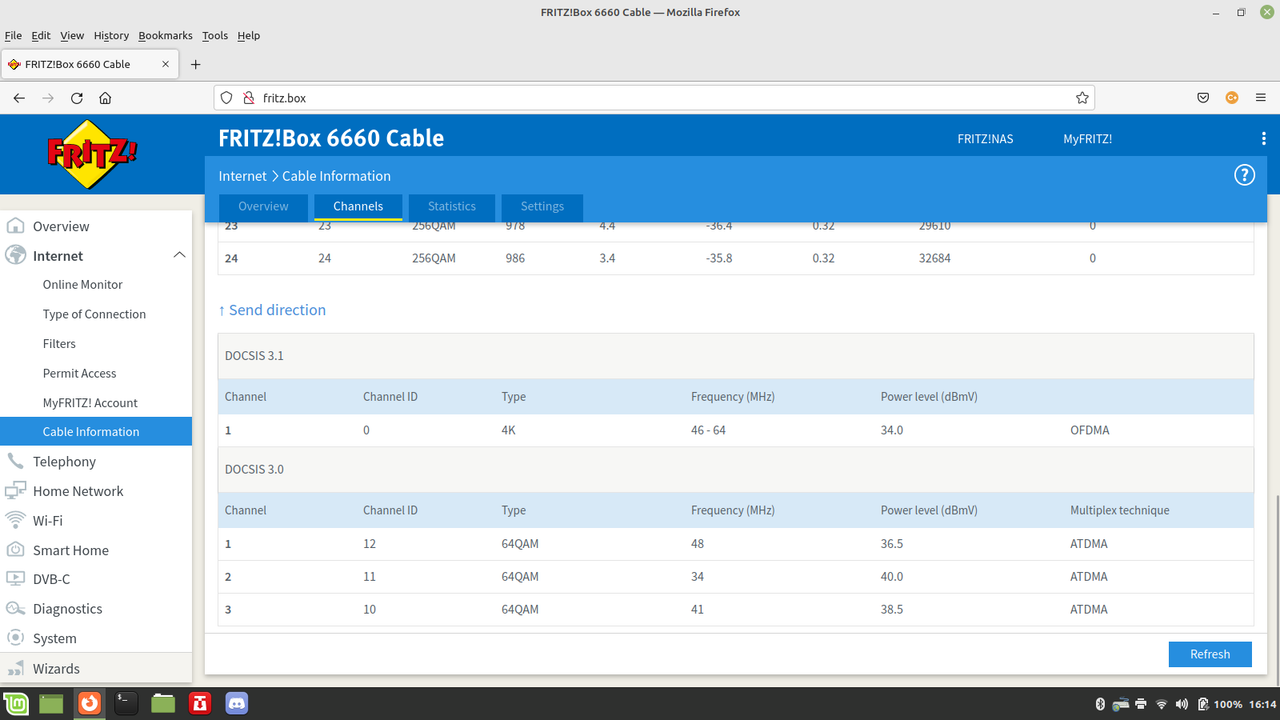
Task: Click the Bluetooth tray icon
Action: tap(1099, 704)
